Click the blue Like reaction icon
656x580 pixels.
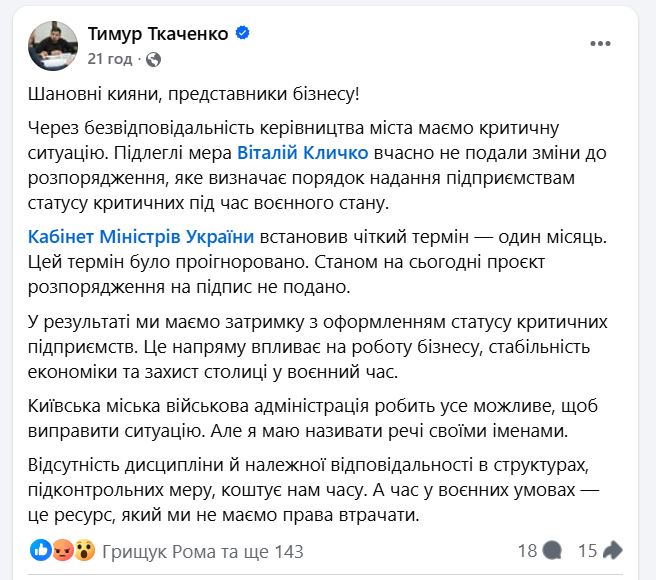[x=40, y=550]
